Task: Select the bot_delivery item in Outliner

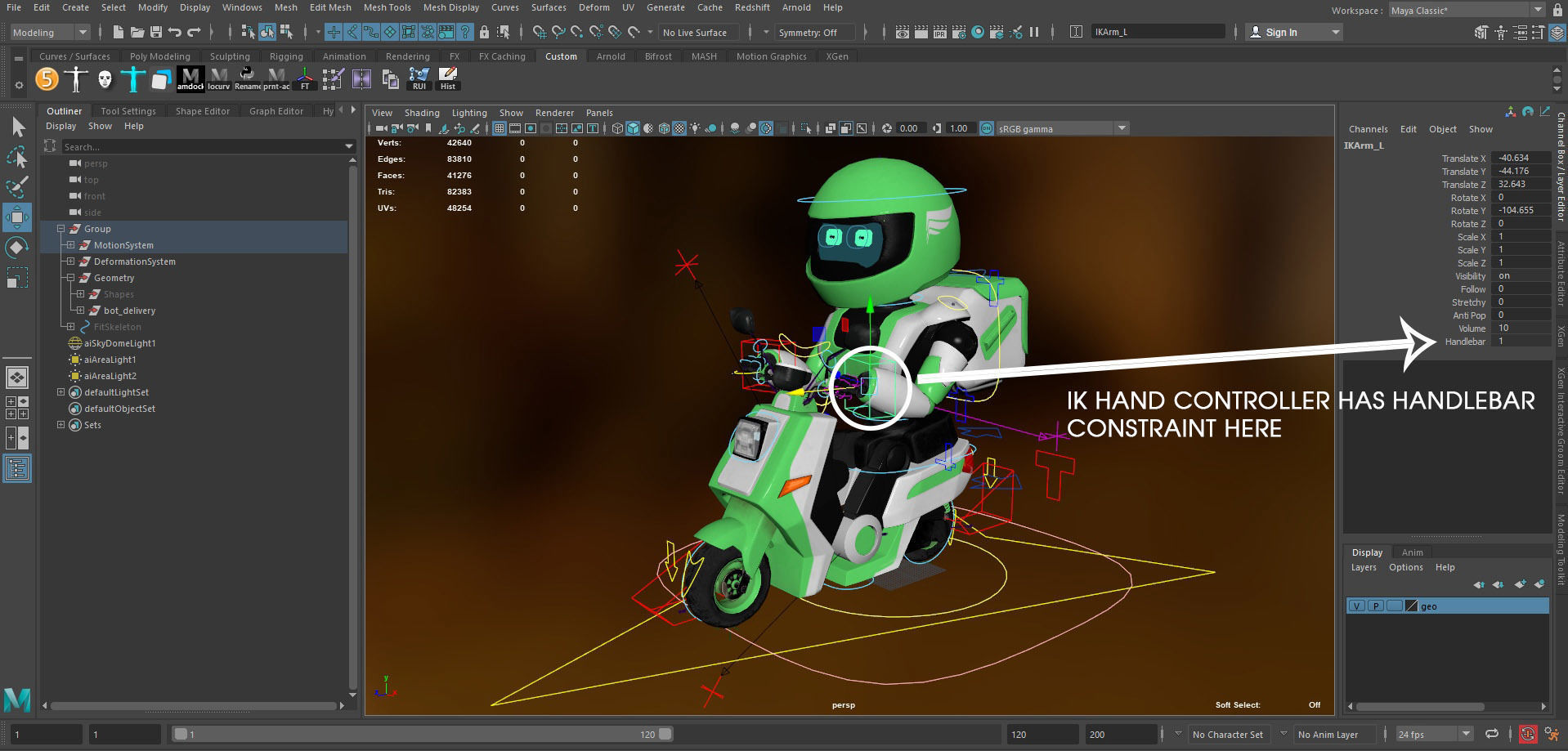Action: pyautogui.click(x=129, y=311)
